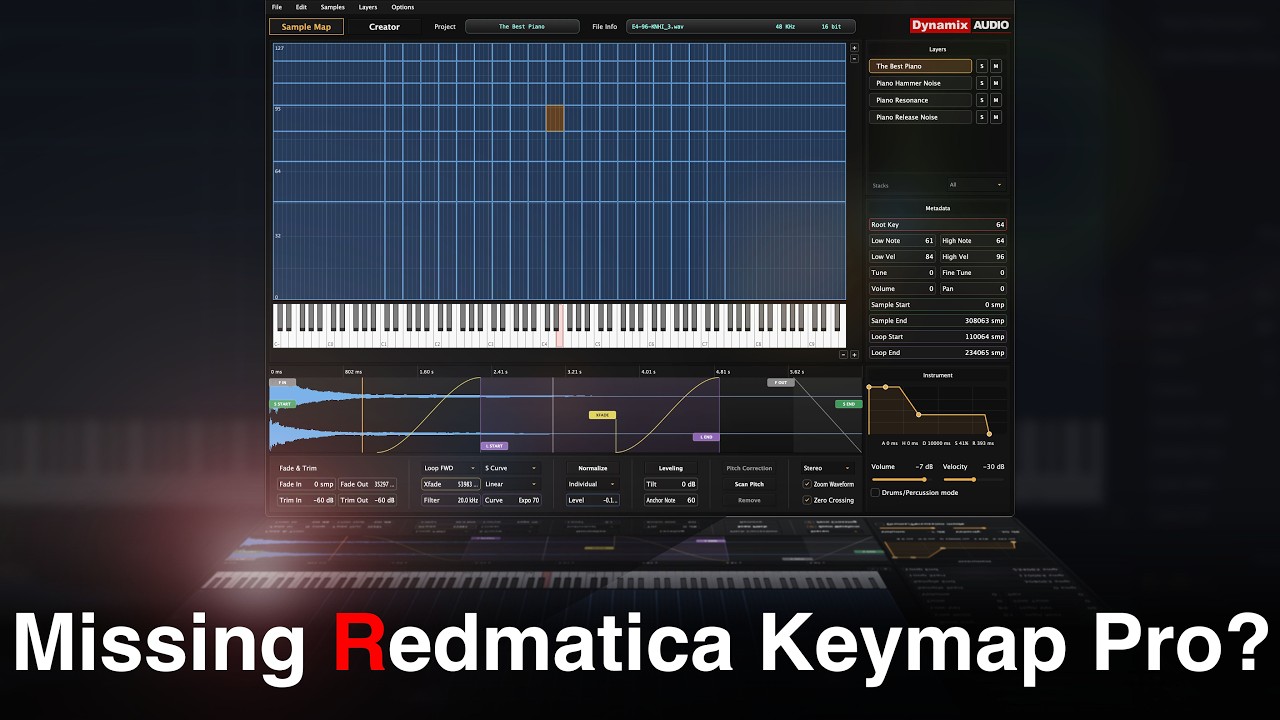
Task: Solo the Piano Hammer Noise layer
Action: (982, 83)
